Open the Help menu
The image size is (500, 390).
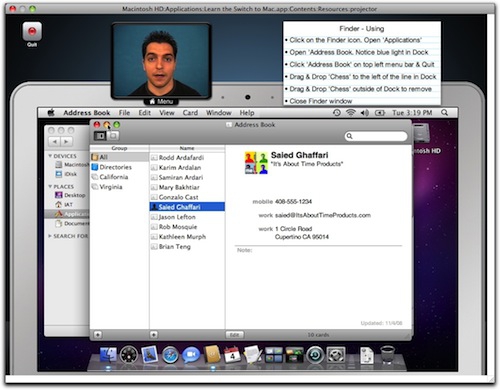click(247, 113)
